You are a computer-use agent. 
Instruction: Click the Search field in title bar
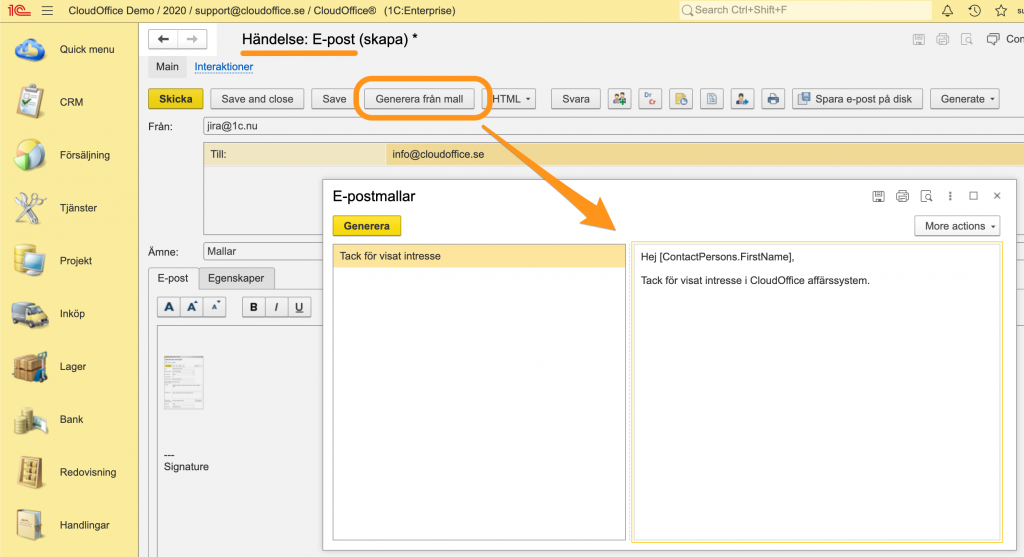tap(805, 10)
